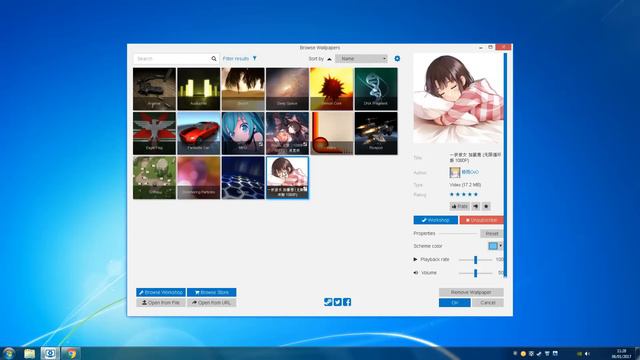Click the Filter results funnel icon
The image size is (640, 360).
click(x=255, y=59)
